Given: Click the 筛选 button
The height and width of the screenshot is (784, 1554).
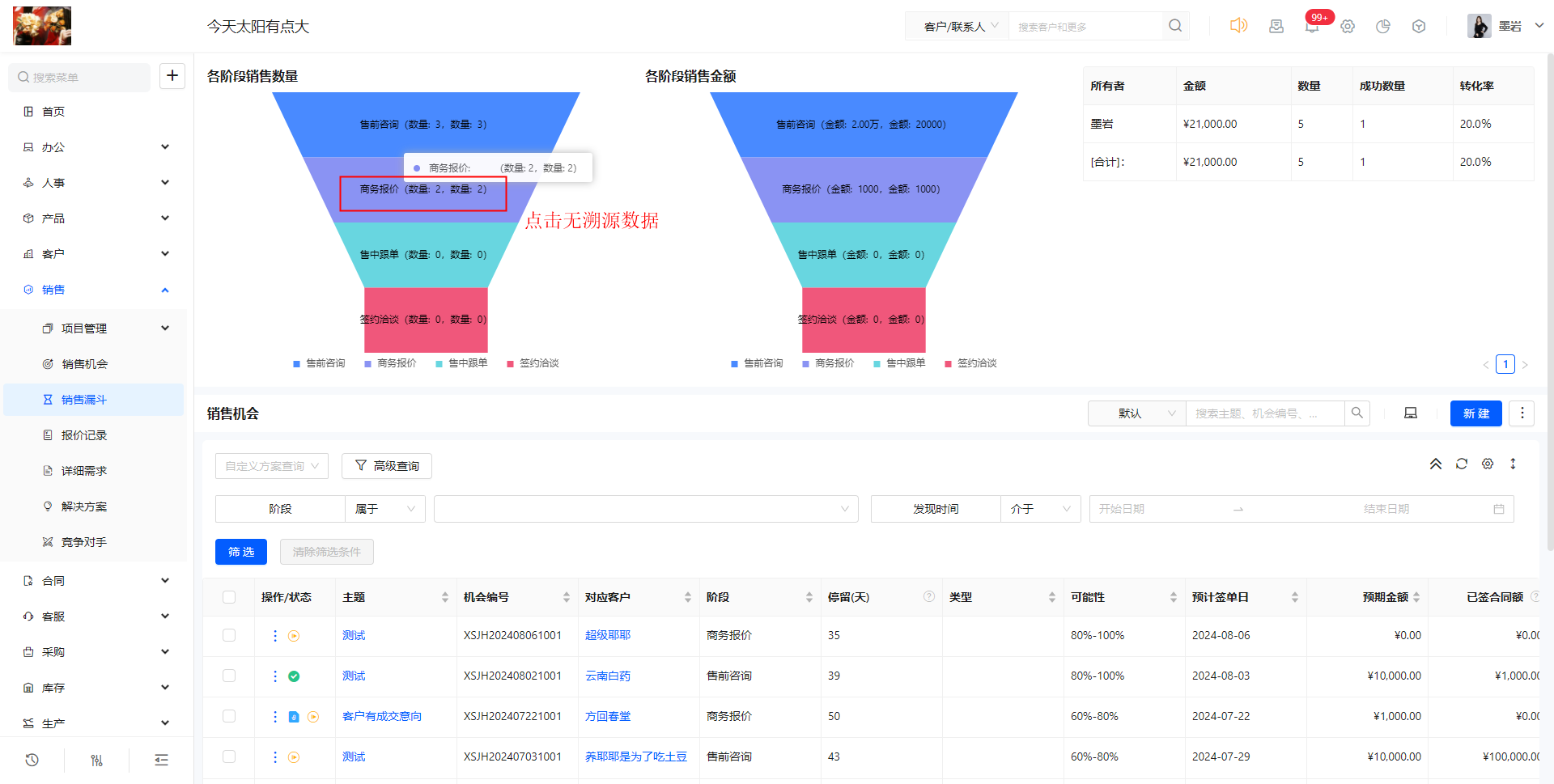Looking at the screenshot, I should coord(241,552).
